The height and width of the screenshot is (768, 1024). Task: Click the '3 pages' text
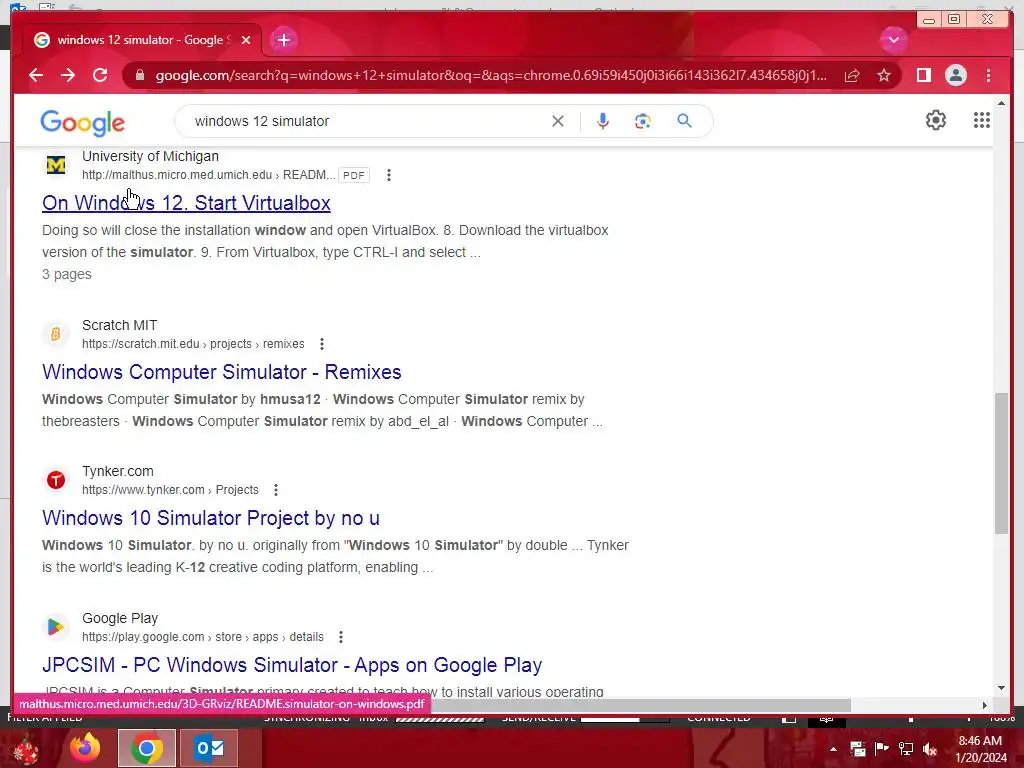(x=67, y=274)
